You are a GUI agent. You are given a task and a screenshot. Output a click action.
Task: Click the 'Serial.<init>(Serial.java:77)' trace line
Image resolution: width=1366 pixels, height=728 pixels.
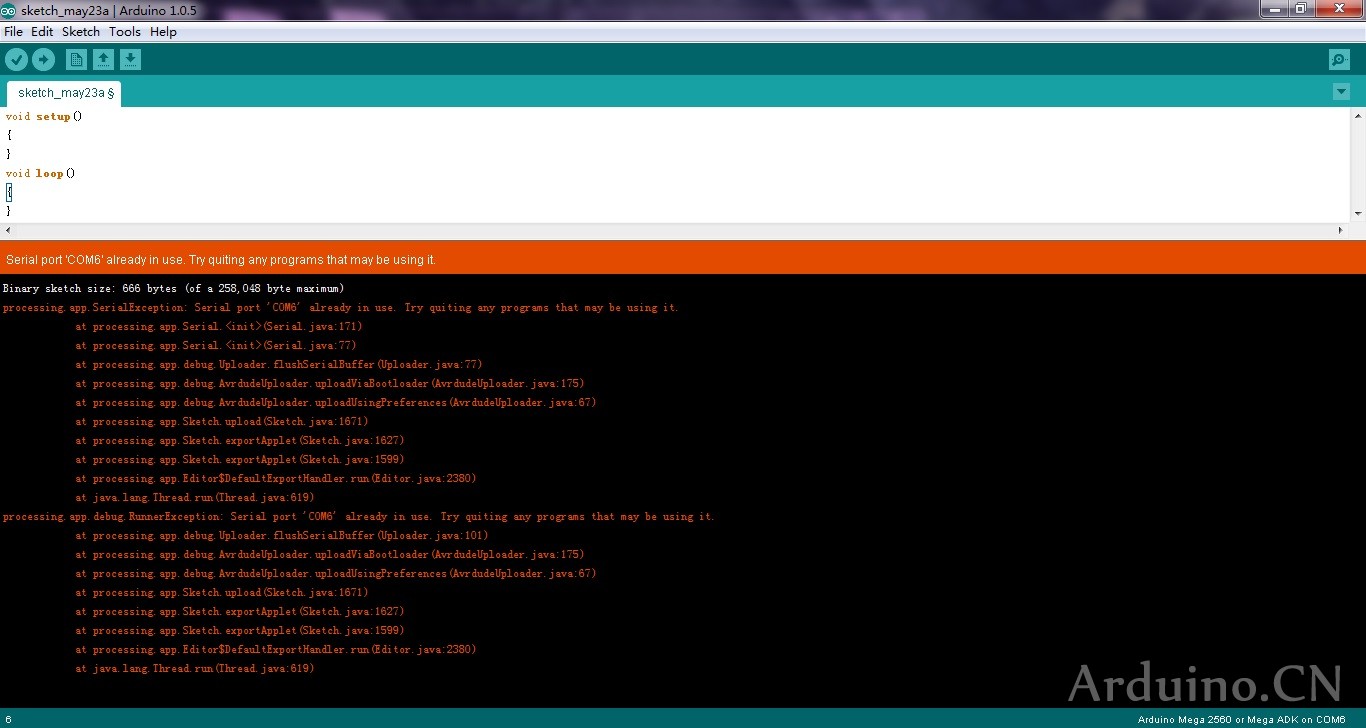216,346
